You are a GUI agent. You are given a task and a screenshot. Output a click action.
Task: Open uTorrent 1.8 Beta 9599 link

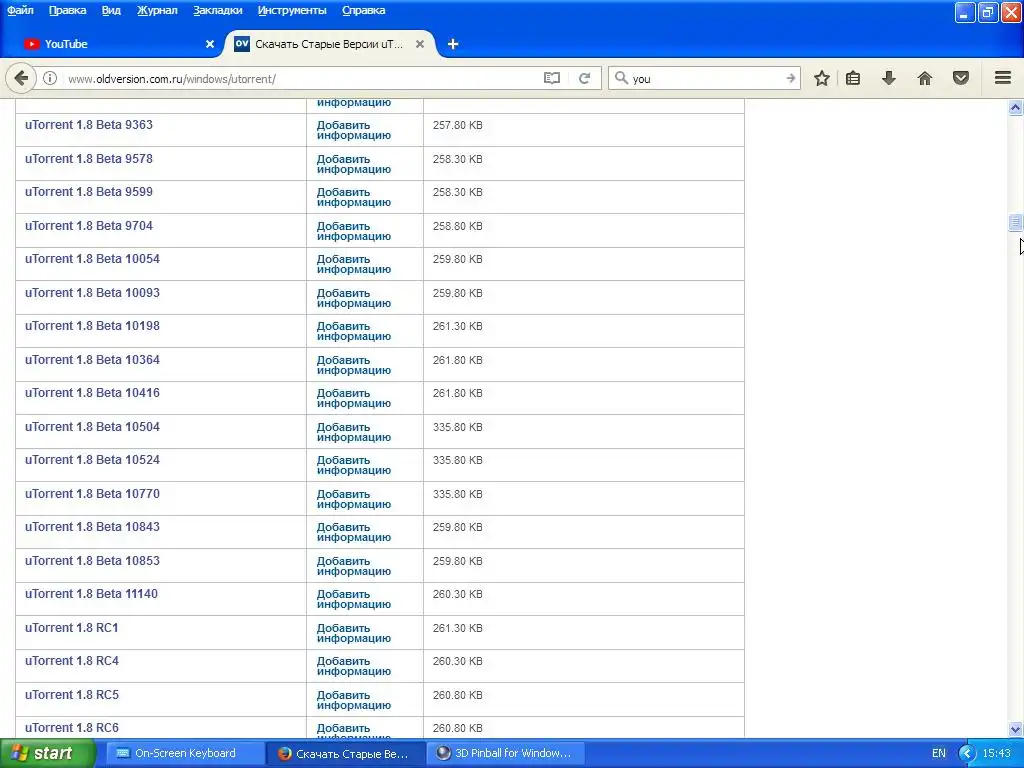[x=89, y=192]
